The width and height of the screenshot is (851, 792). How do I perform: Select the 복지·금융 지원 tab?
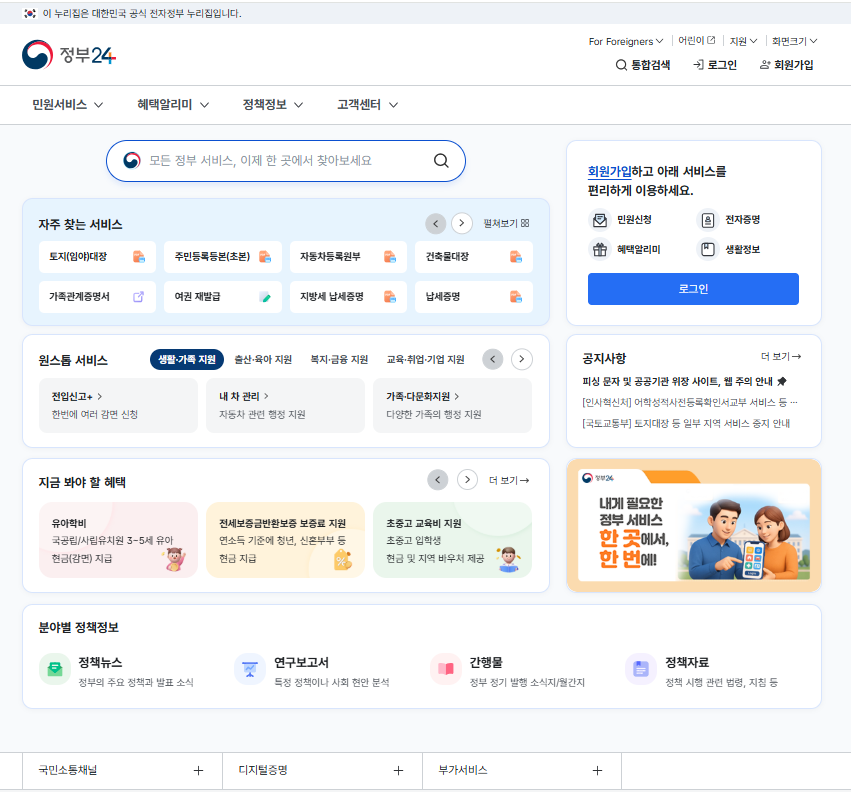339,359
